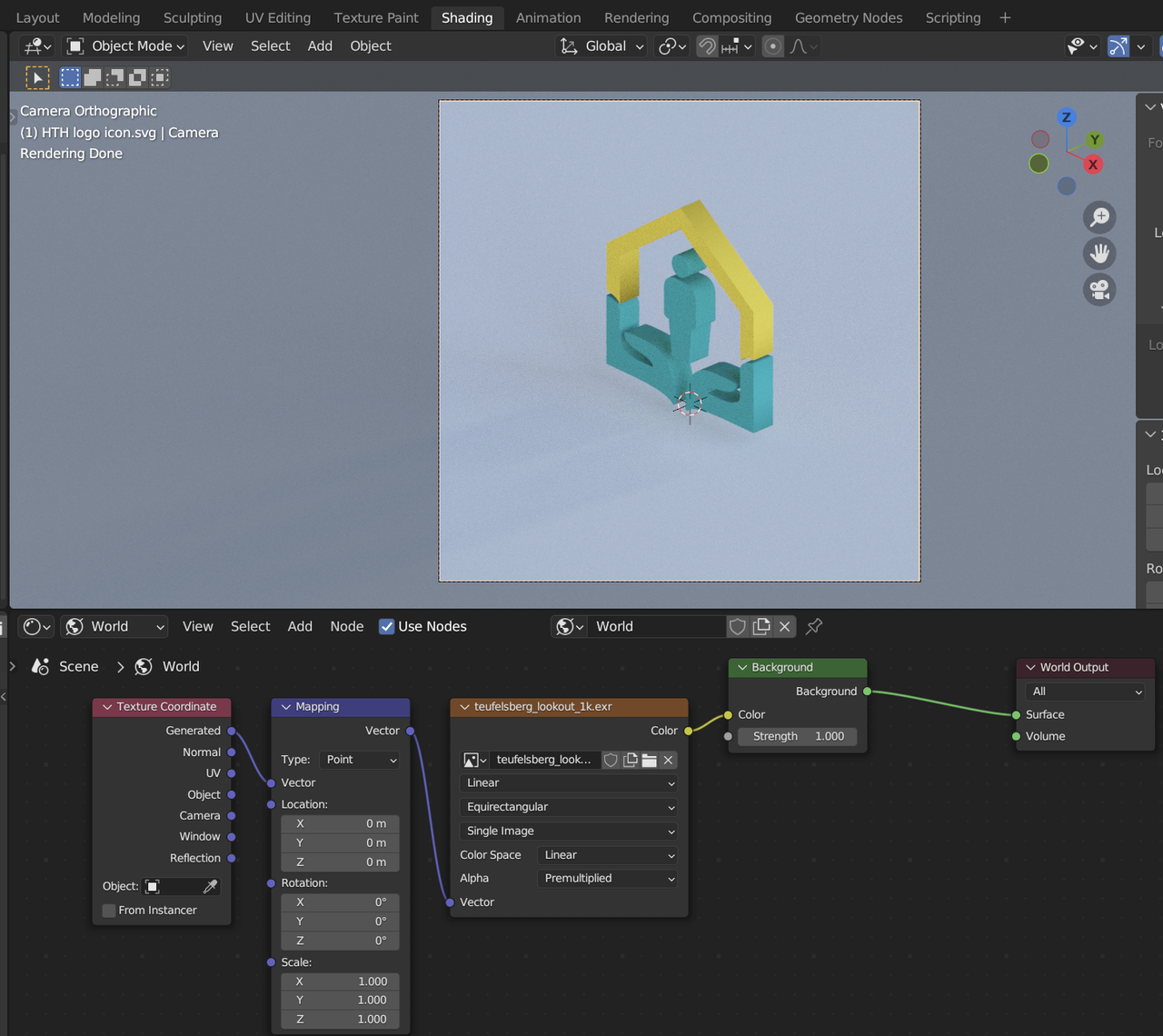Switch to the Layout workspace tab
The width and height of the screenshot is (1163, 1036).
[37, 17]
